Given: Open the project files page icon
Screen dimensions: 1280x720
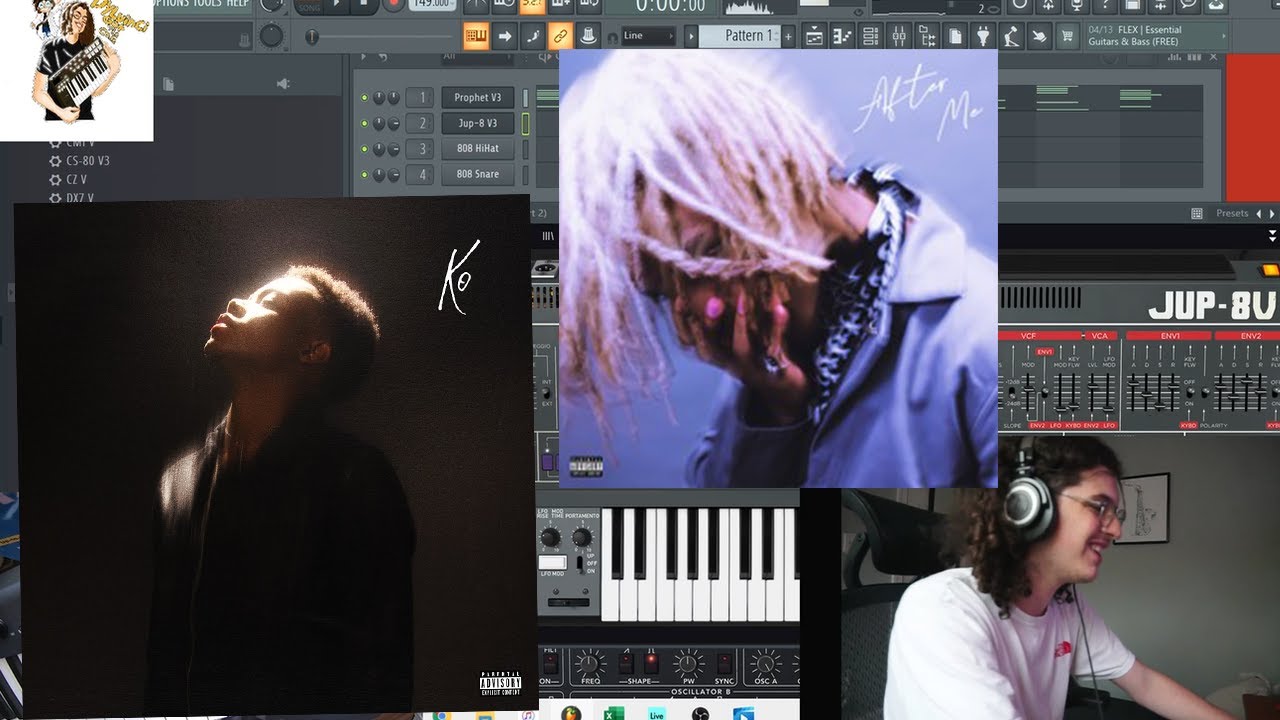Looking at the screenshot, I should 955,36.
